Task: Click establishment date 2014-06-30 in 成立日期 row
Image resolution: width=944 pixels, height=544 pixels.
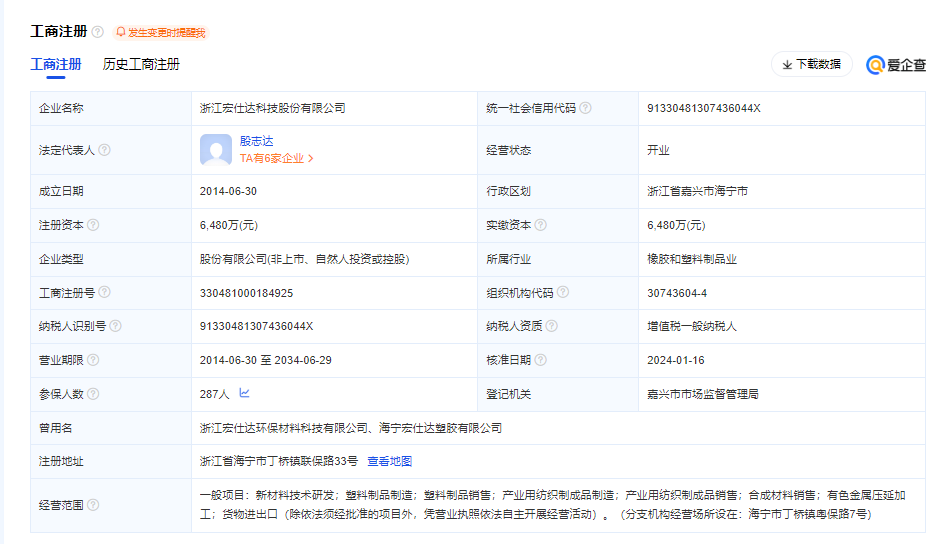Action: (x=228, y=191)
